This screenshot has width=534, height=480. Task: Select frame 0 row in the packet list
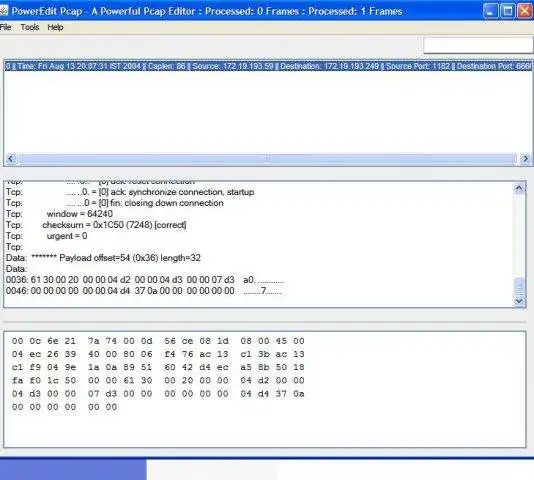[268, 66]
